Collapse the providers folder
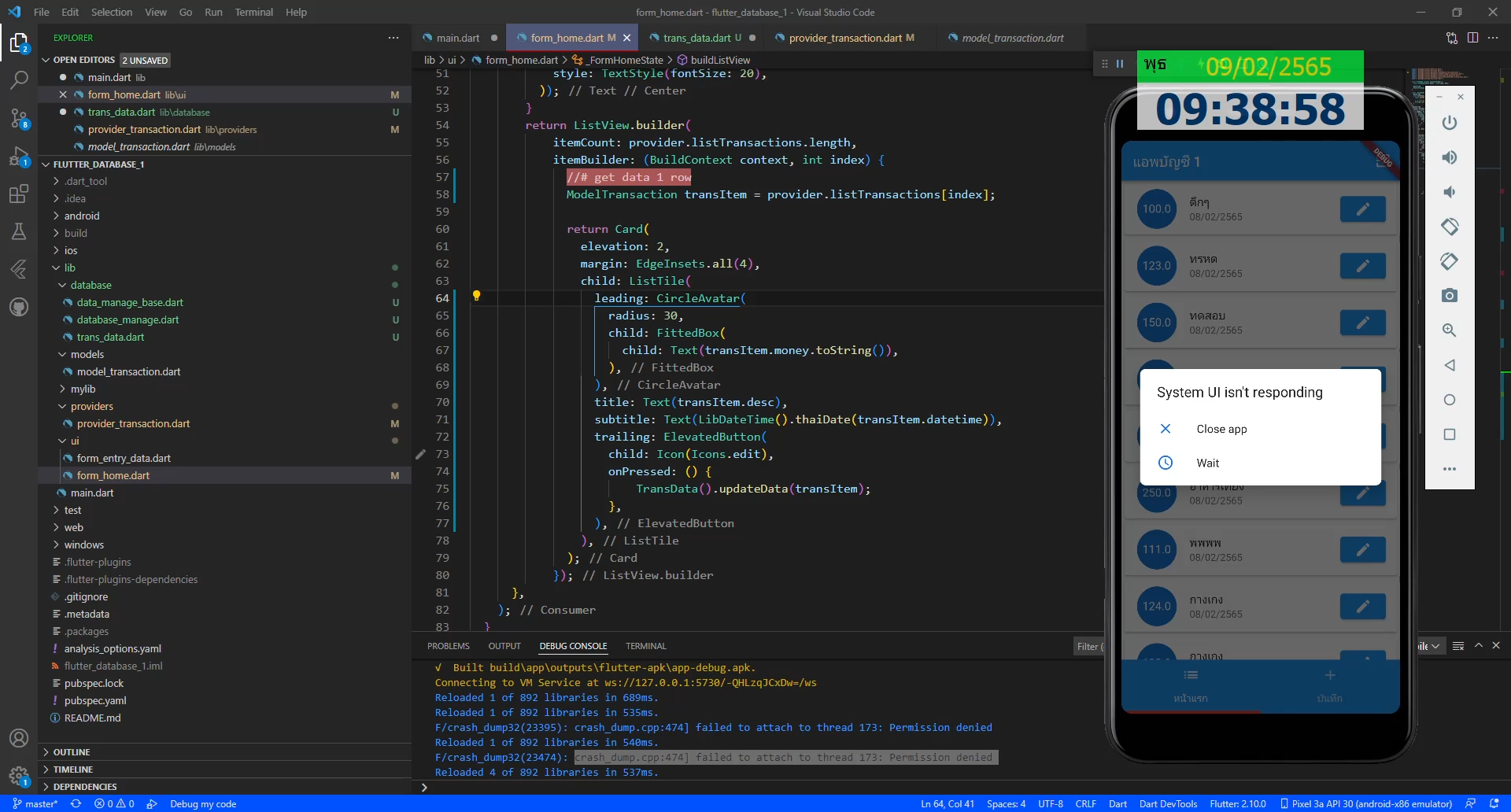The image size is (1511, 812). [x=91, y=406]
